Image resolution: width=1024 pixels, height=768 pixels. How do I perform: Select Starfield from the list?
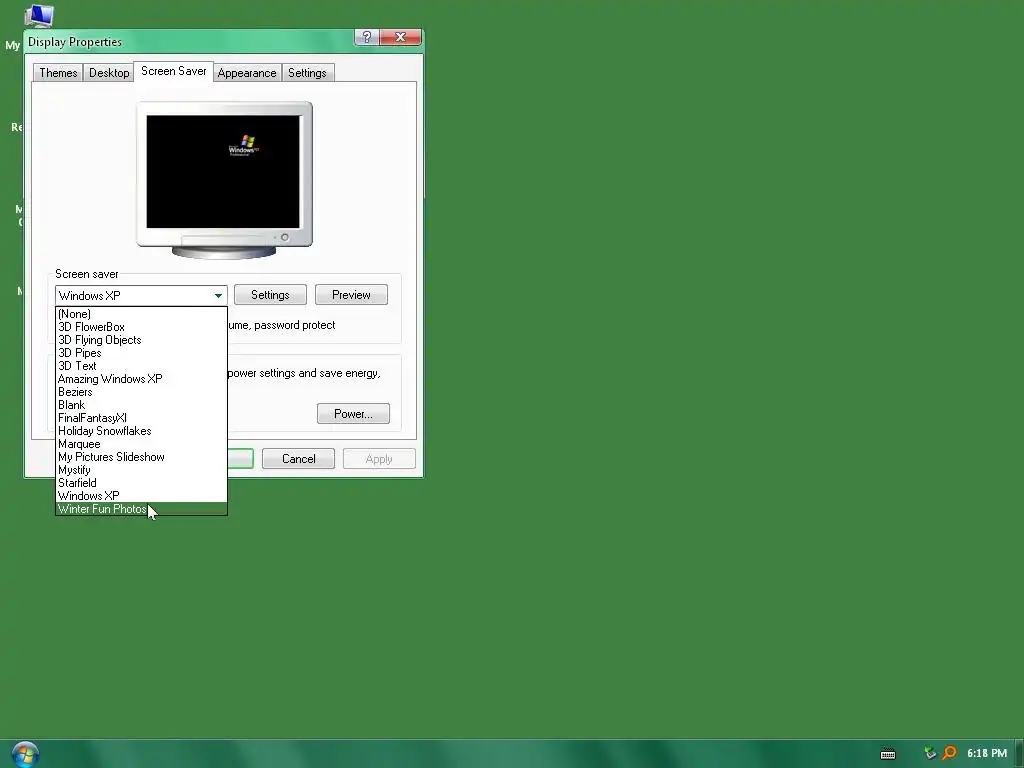141,483
